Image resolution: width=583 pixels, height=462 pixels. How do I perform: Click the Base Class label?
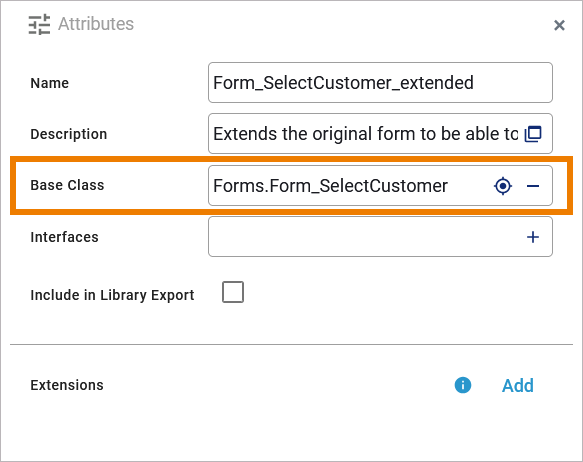click(x=67, y=185)
